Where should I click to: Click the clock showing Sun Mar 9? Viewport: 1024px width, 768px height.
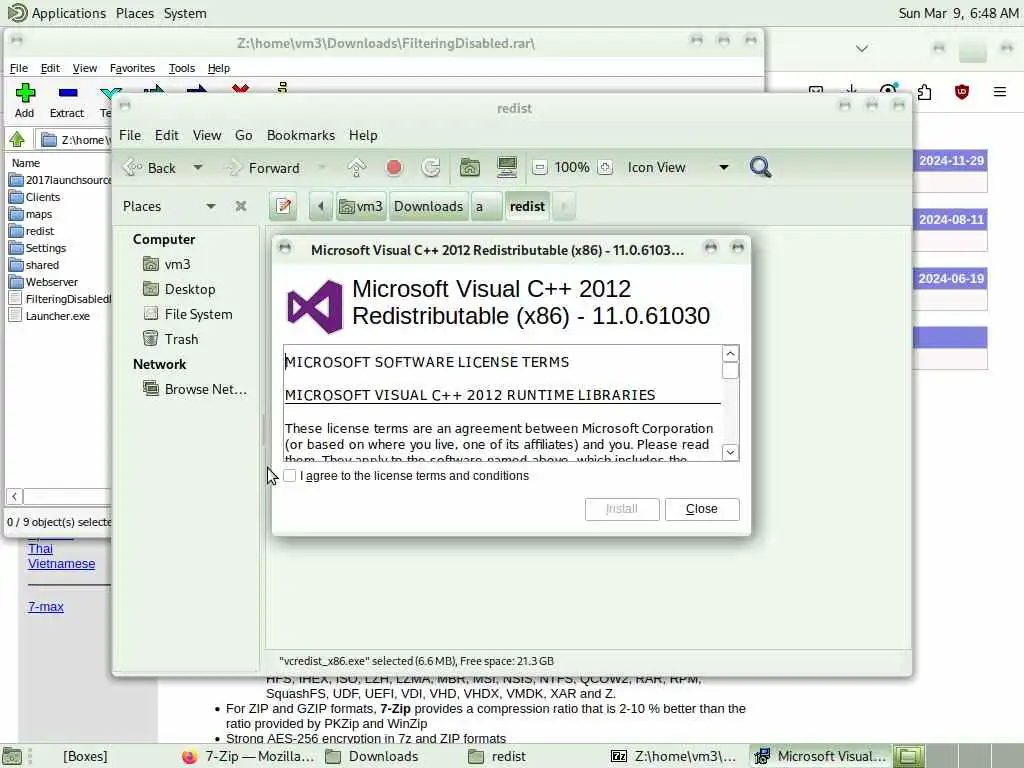958,13
